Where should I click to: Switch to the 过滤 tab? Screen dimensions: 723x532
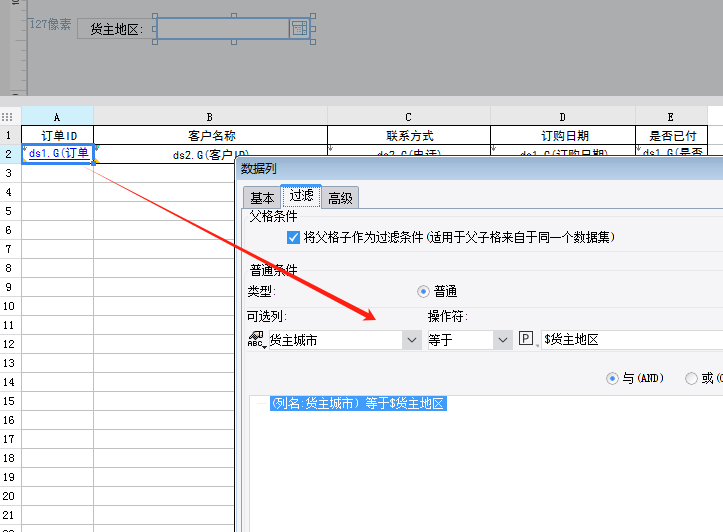(x=301, y=196)
